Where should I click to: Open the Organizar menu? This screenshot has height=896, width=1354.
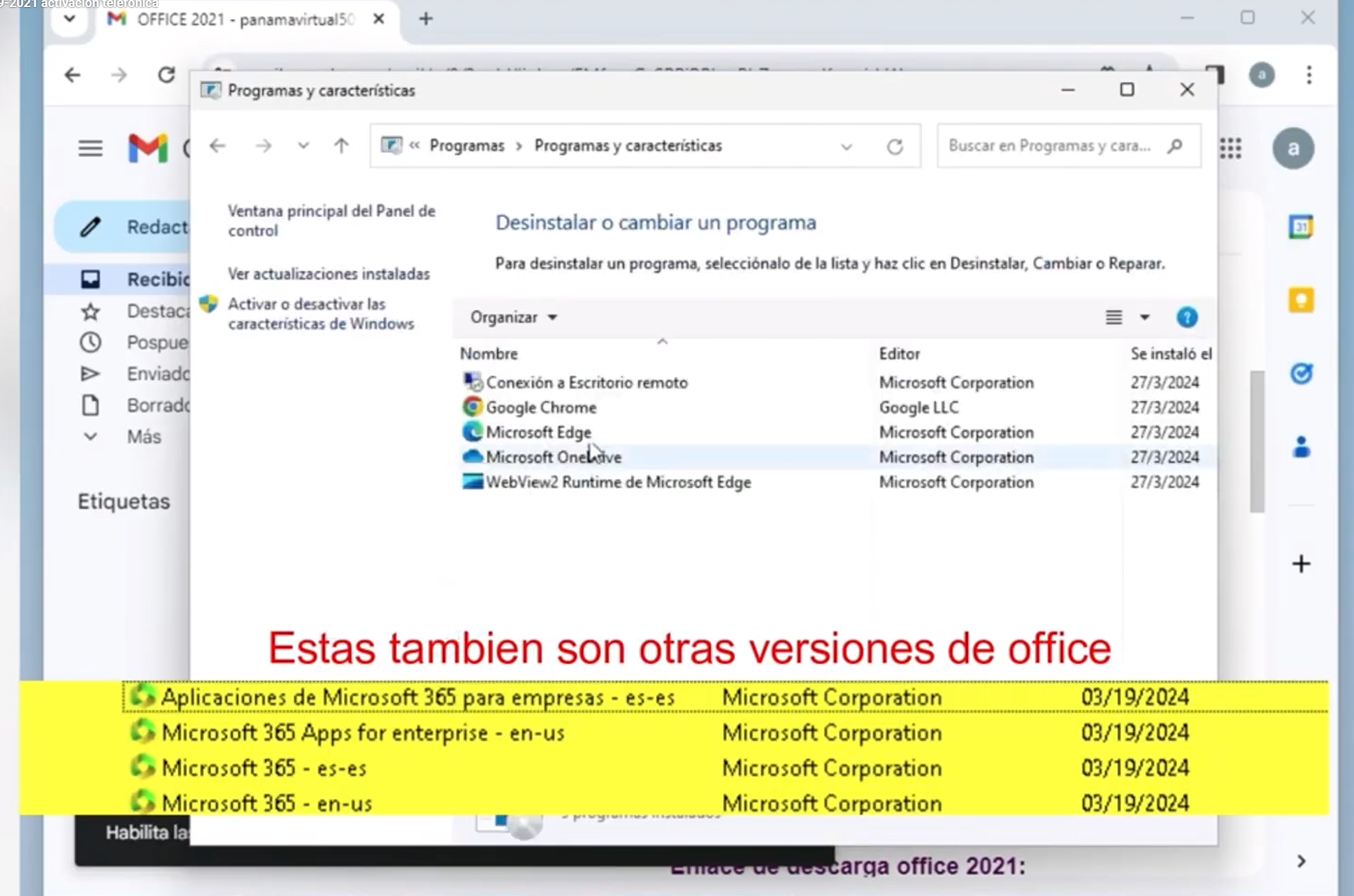coord(514,317)
